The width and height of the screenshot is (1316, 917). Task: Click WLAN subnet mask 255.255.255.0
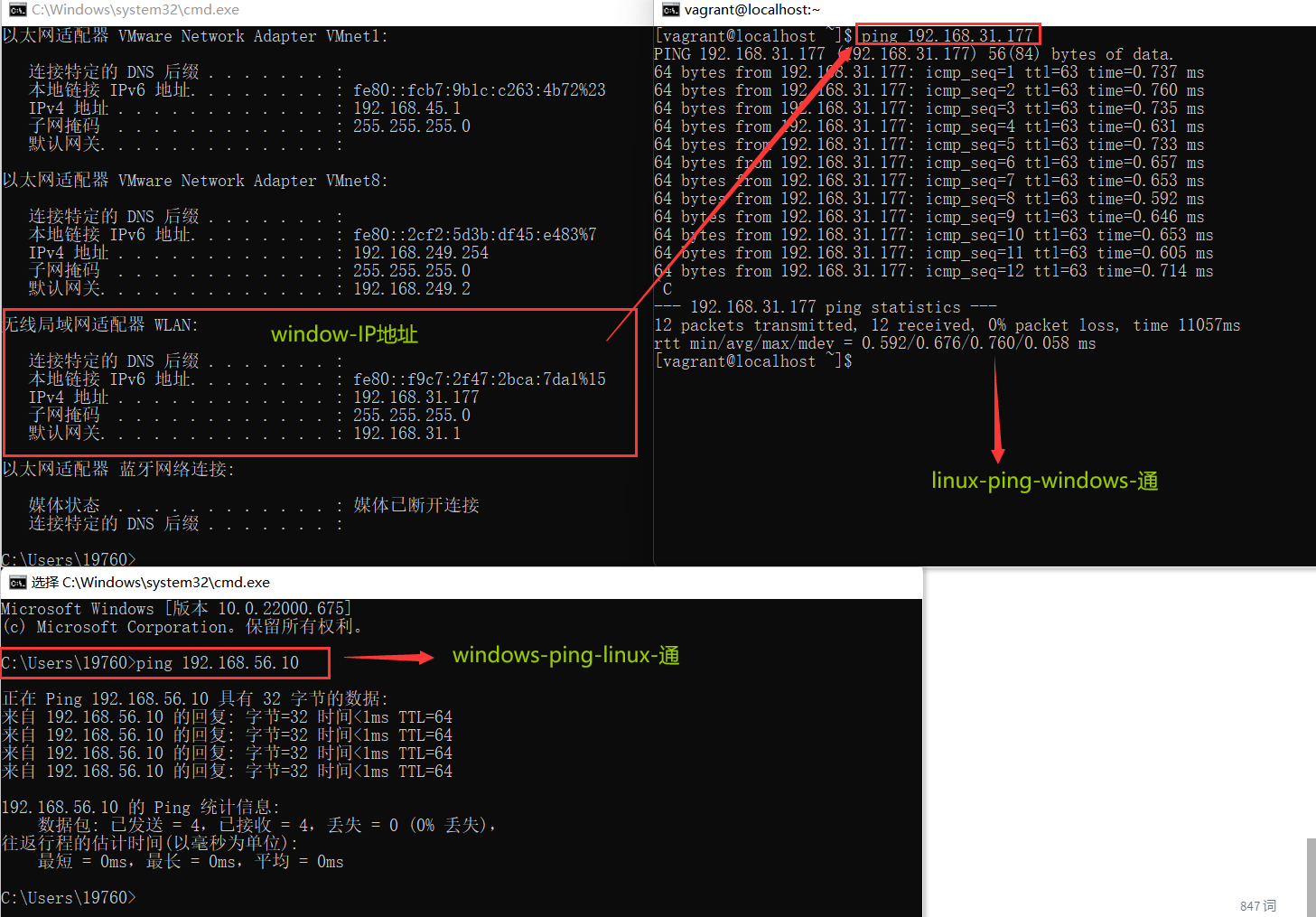pos(411,416)
